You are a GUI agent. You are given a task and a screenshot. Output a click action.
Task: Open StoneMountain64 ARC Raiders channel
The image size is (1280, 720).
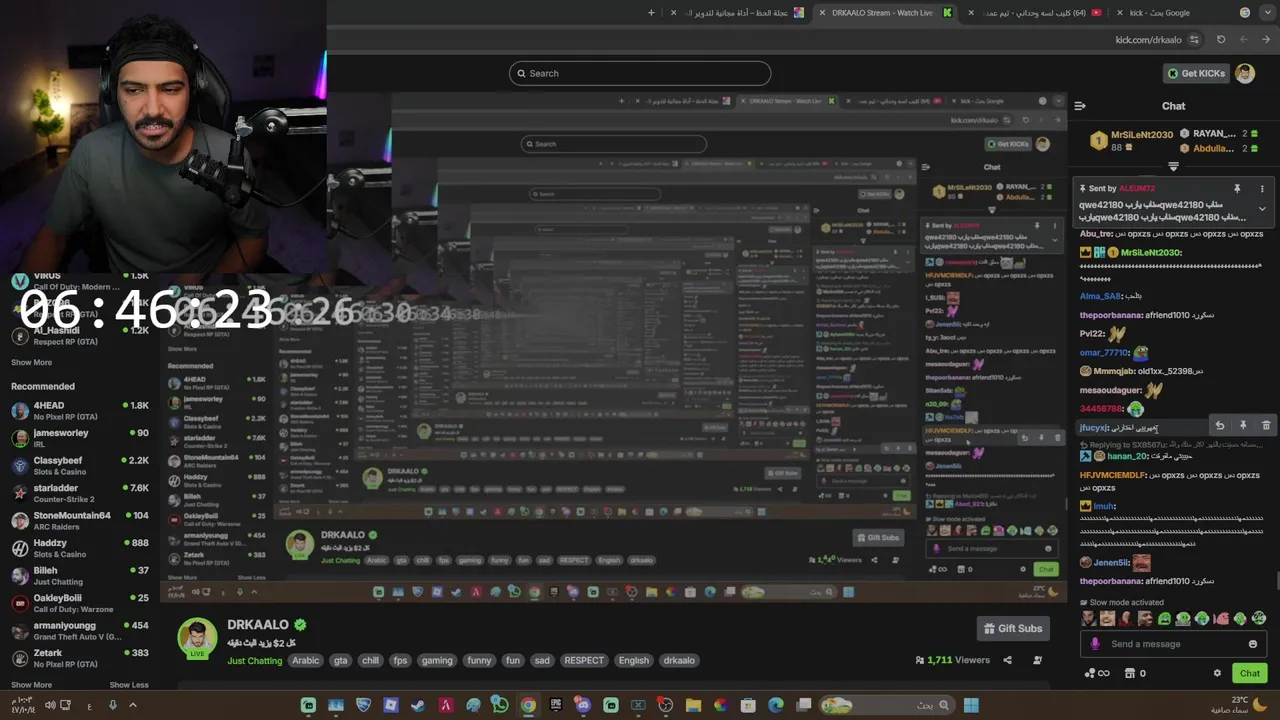click(80, 521)
